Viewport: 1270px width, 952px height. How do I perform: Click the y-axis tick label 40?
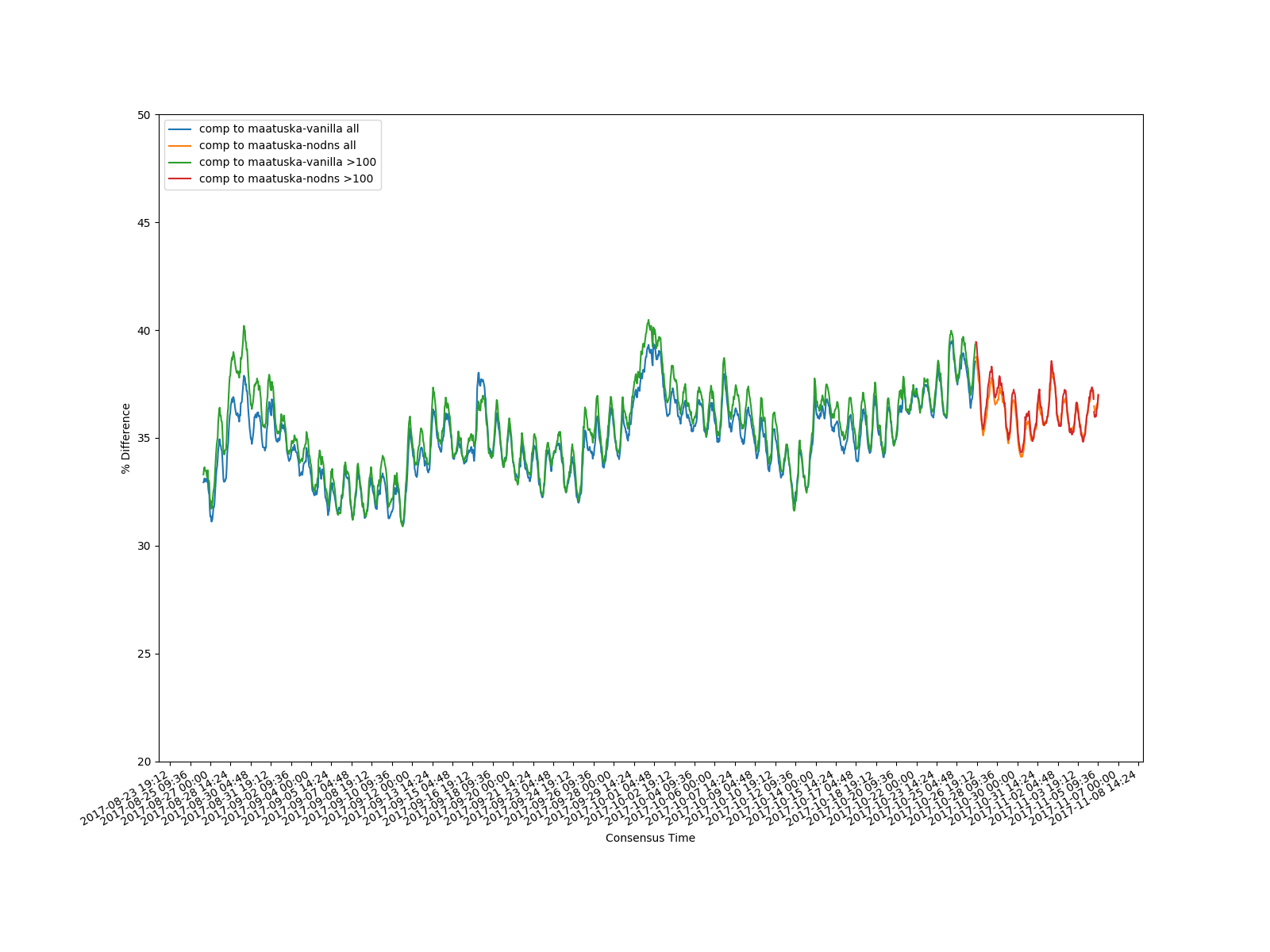144,331
